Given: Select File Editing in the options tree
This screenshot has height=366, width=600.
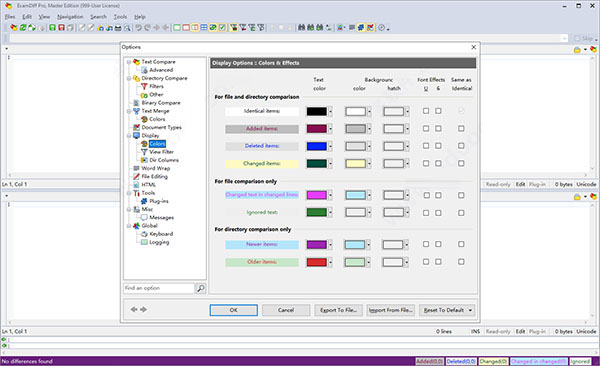Looking at the screenshot, I should (x=155, y=176).
